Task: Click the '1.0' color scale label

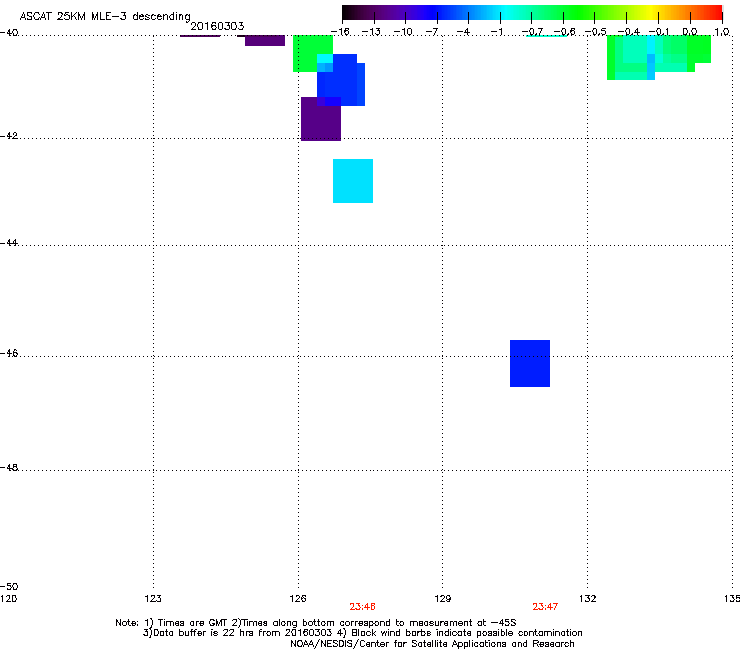Action: 722,32
